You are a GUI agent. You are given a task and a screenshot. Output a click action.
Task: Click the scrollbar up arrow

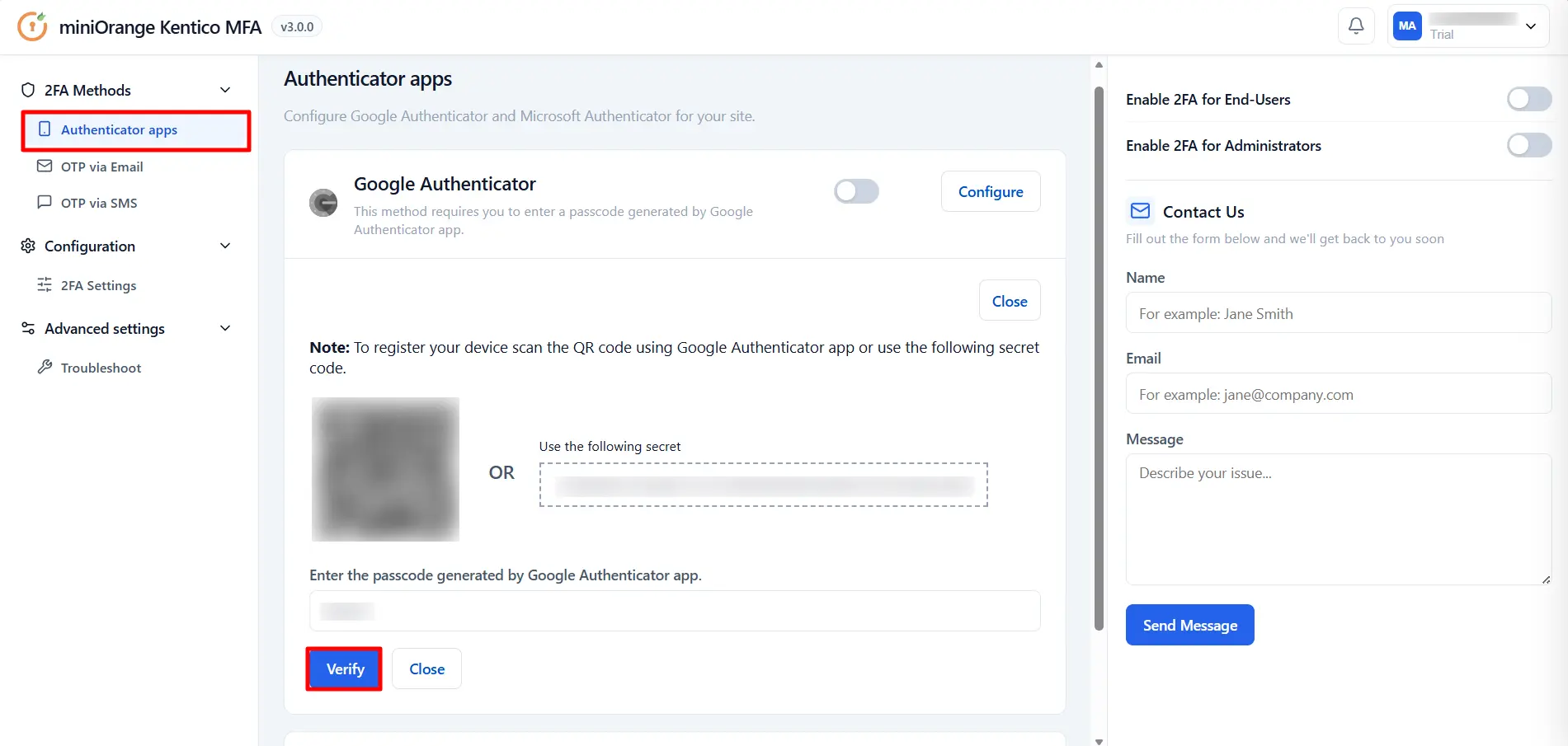(1099, 64)
